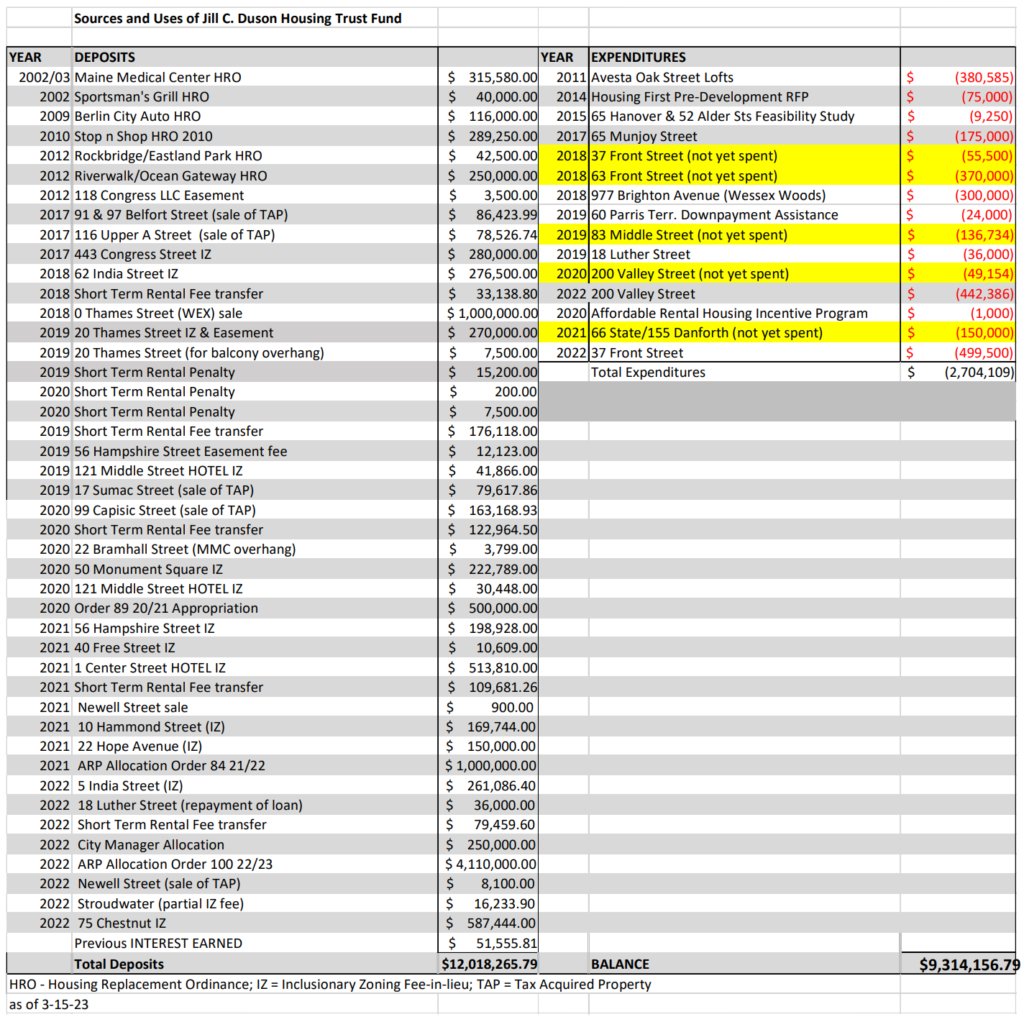Select the "56 Hampshire Street IZ" cell
This screenshot has width=1024, height=1022.
144,628
